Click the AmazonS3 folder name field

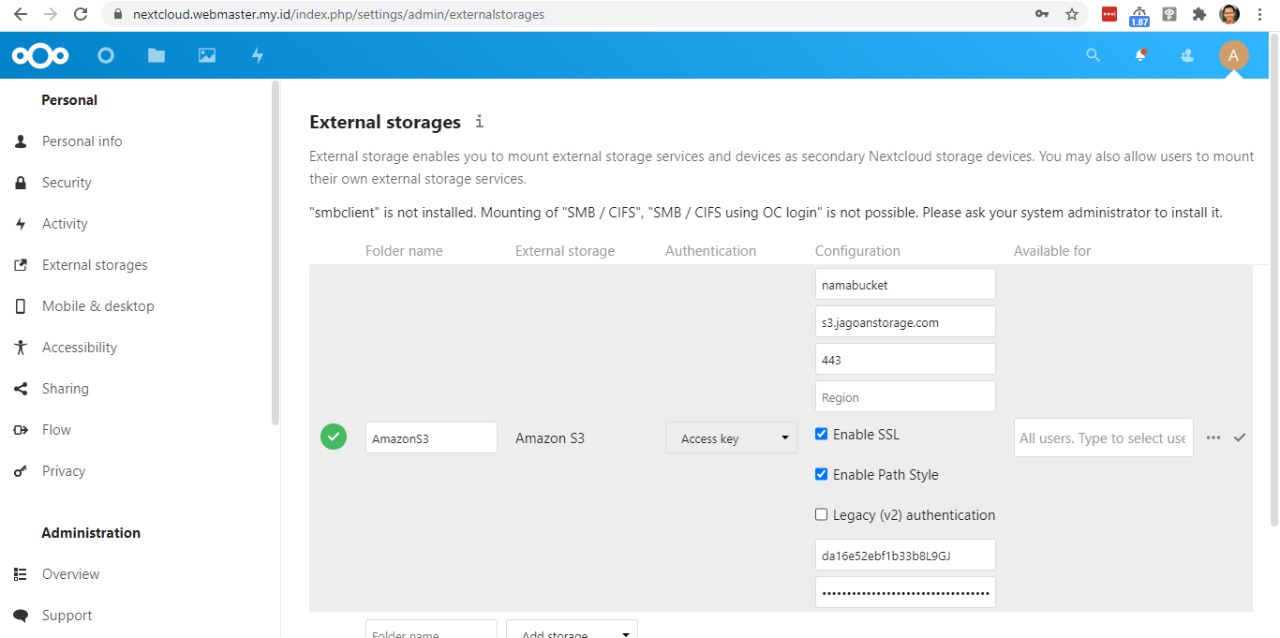click(431, 438)
